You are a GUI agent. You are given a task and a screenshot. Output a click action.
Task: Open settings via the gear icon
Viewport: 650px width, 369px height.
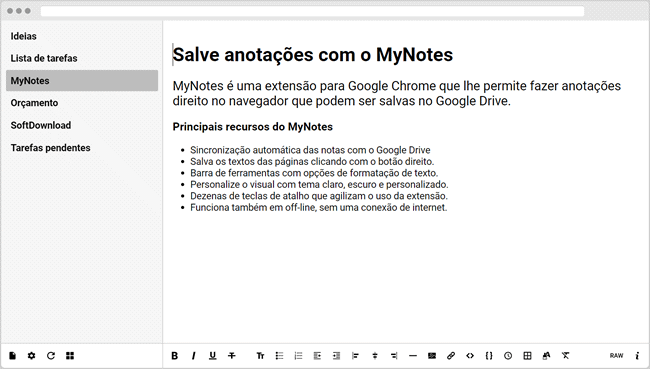tap(32, 356)
